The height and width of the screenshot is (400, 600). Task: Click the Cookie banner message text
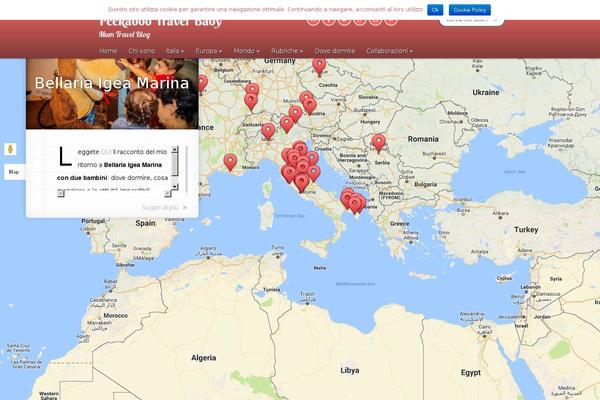coord(265,10)
